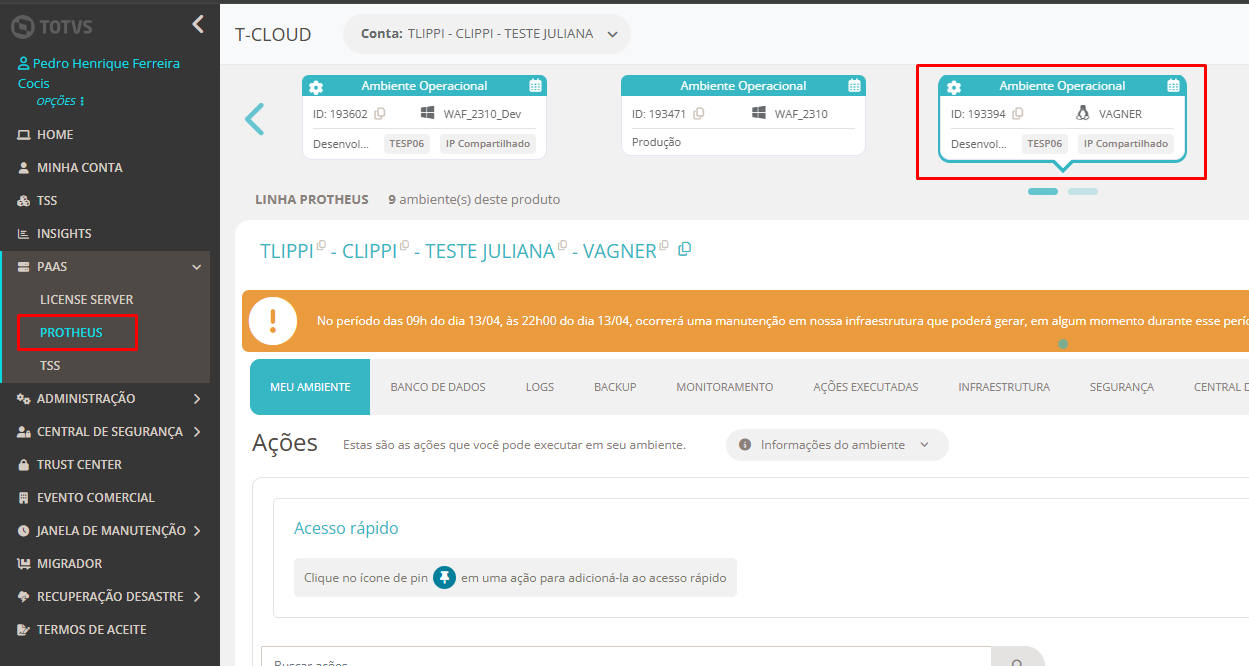Image resolution: width=1249 pixels, height=666 pixels.
Task: Open the LOGS tab
Action: 540,387
